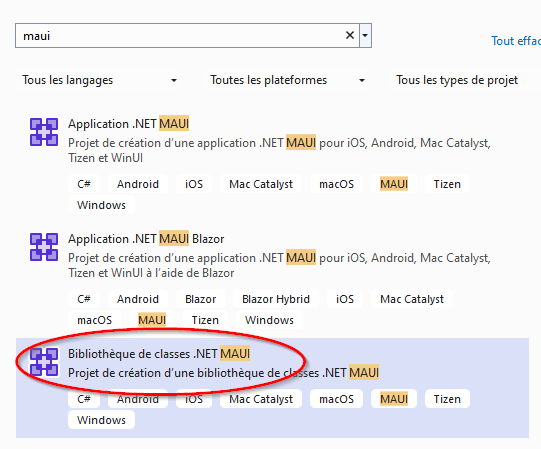This screenshot has height=449, width=541.
Task: Open the 'Tous les types de projet' dropdown
Action: point(464,80)
